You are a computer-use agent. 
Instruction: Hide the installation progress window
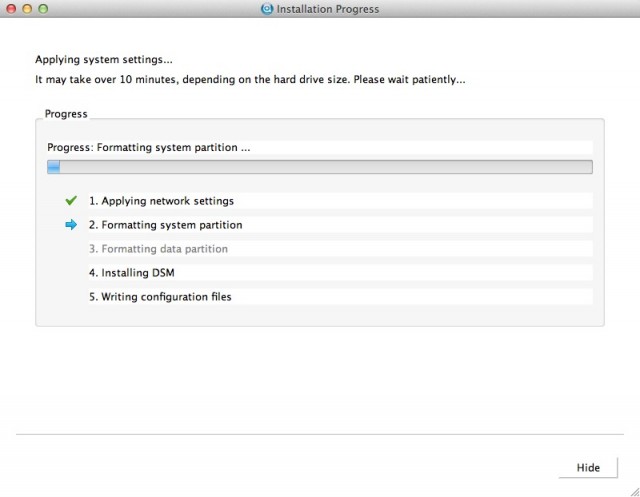pos(588,468)
